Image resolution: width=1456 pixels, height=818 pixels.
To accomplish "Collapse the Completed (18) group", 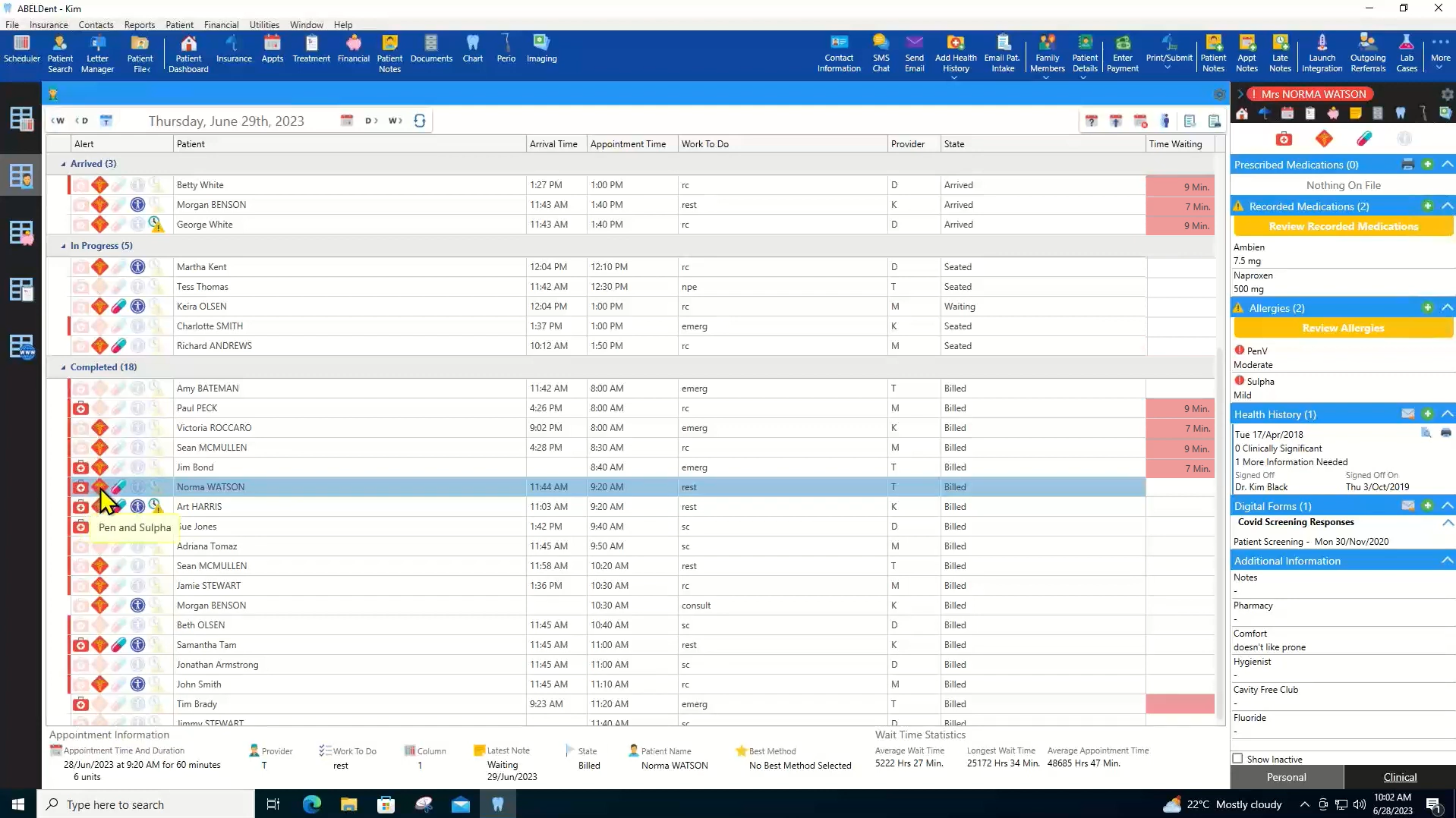I will (x=63, y=367).
